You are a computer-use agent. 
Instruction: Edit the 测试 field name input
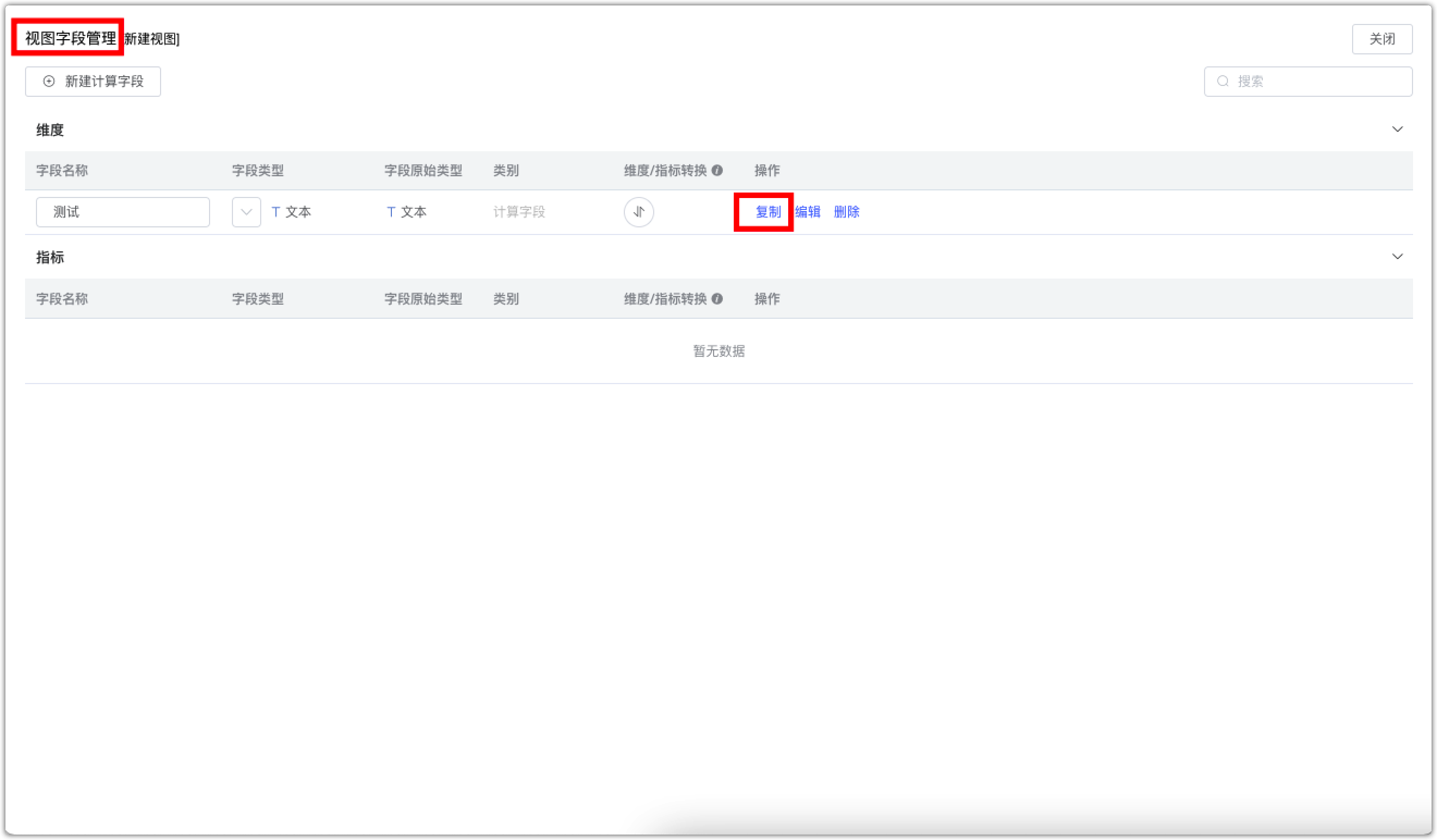(x=122, y=212)
